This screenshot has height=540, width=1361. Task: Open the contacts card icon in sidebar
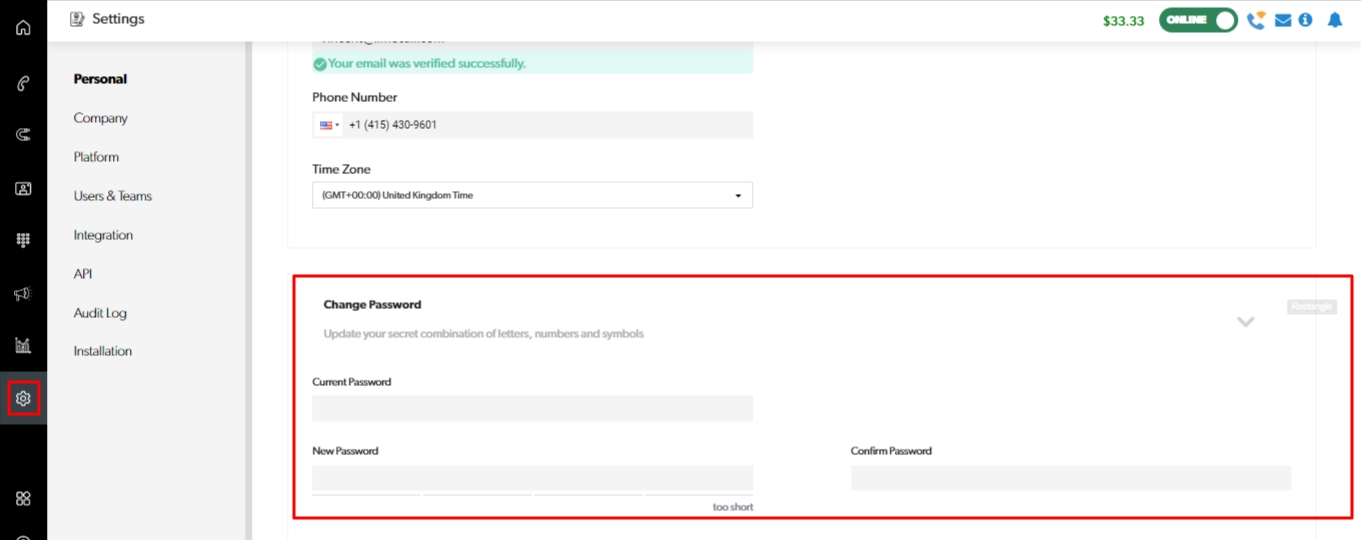tap(23, 188)
